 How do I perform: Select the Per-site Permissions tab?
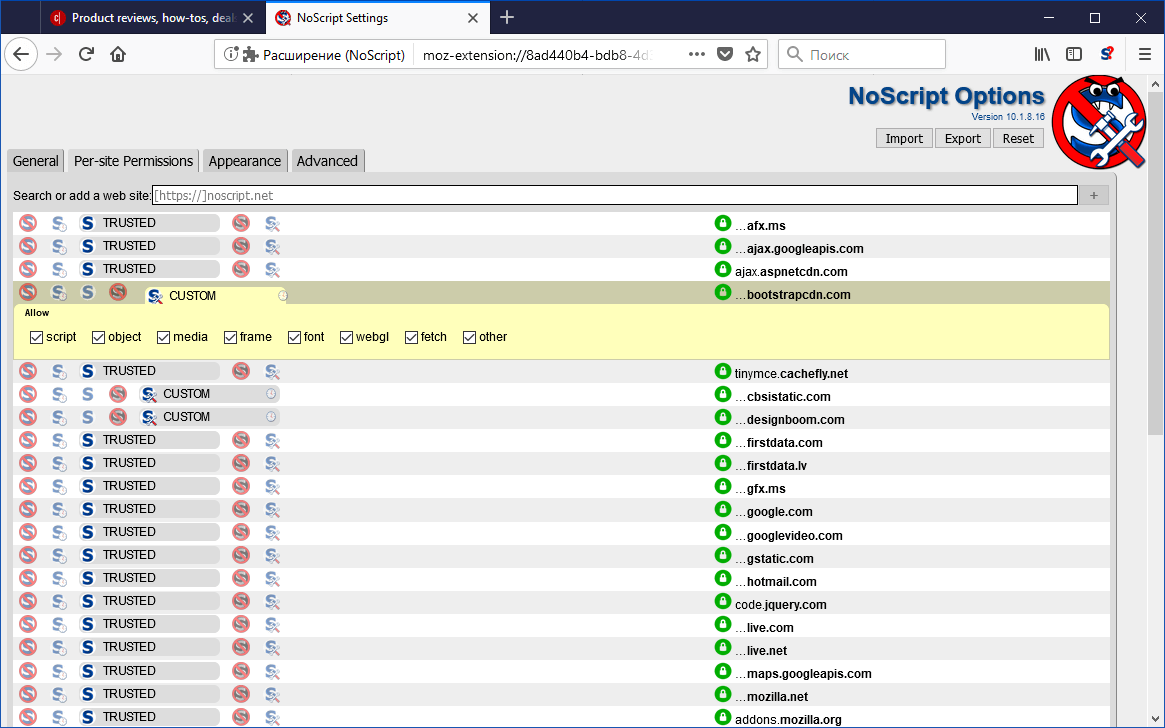(133, 161)
